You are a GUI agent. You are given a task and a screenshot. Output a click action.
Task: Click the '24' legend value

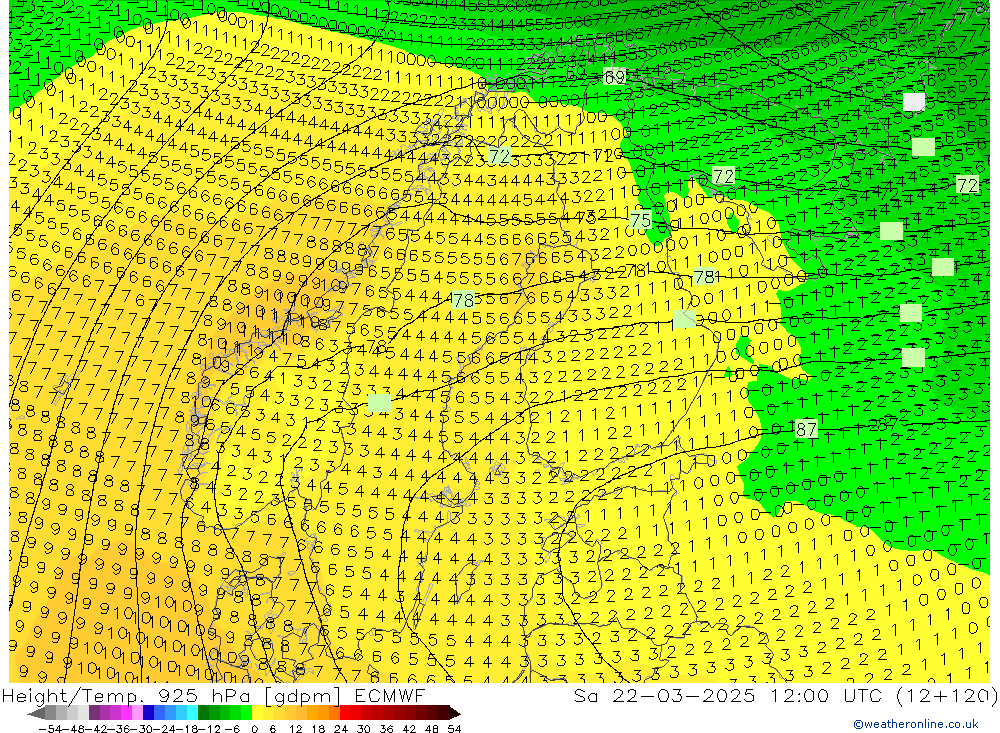[341, 729]
